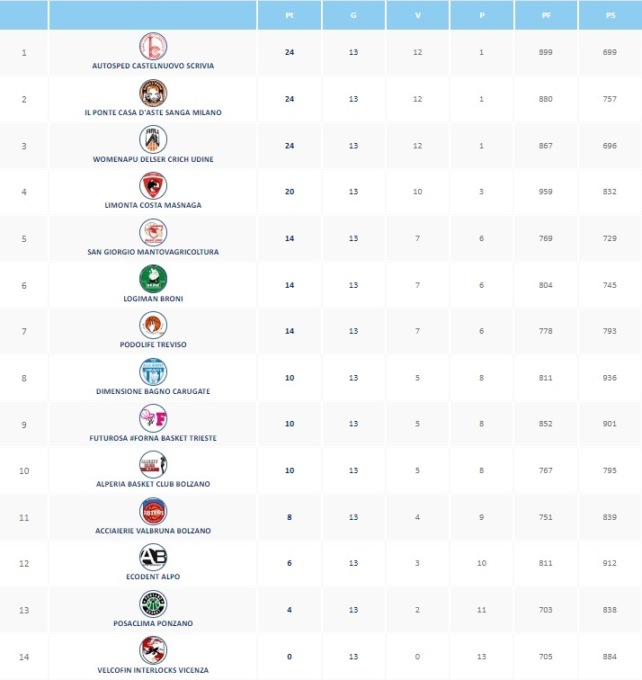Sort standings by the Pt column header
The image size is (642, 680).
(289, 15)
